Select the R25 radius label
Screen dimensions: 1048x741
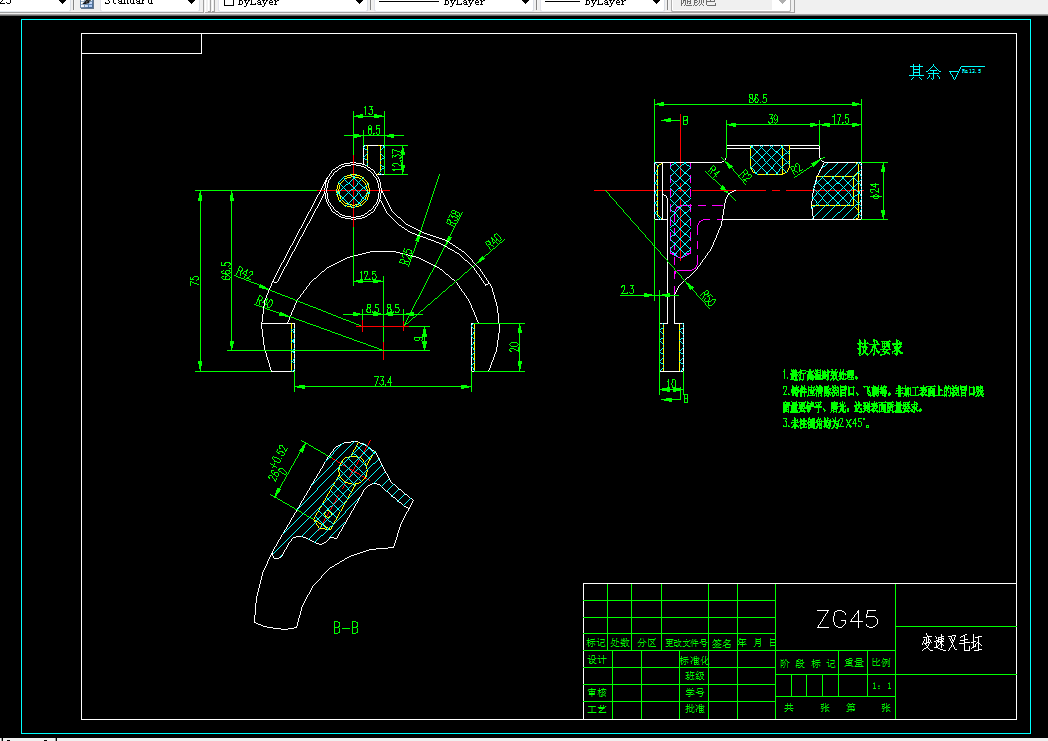[406, 257]
